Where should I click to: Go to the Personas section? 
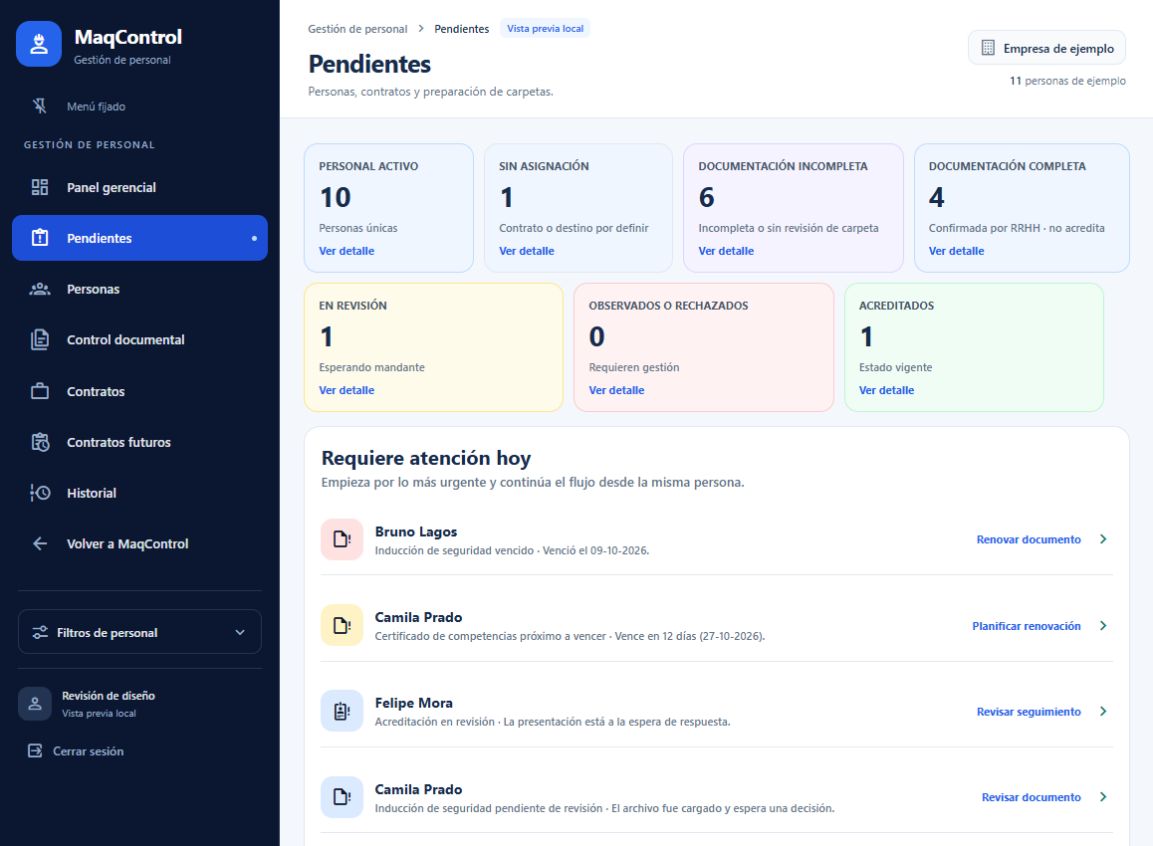[x=140, y=289]
